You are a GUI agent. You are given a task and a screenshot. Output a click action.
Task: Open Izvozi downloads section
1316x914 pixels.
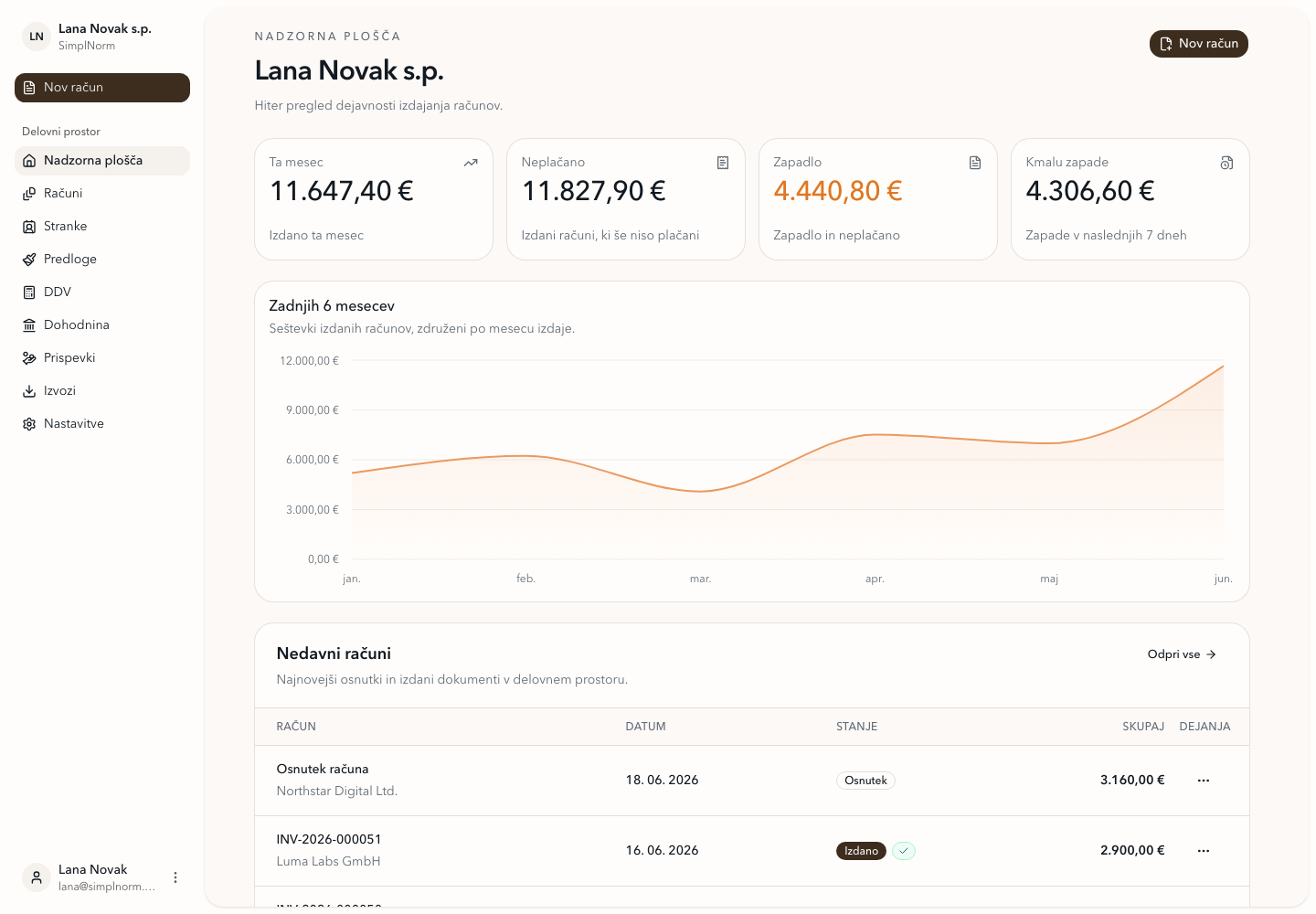pos(102,390)
